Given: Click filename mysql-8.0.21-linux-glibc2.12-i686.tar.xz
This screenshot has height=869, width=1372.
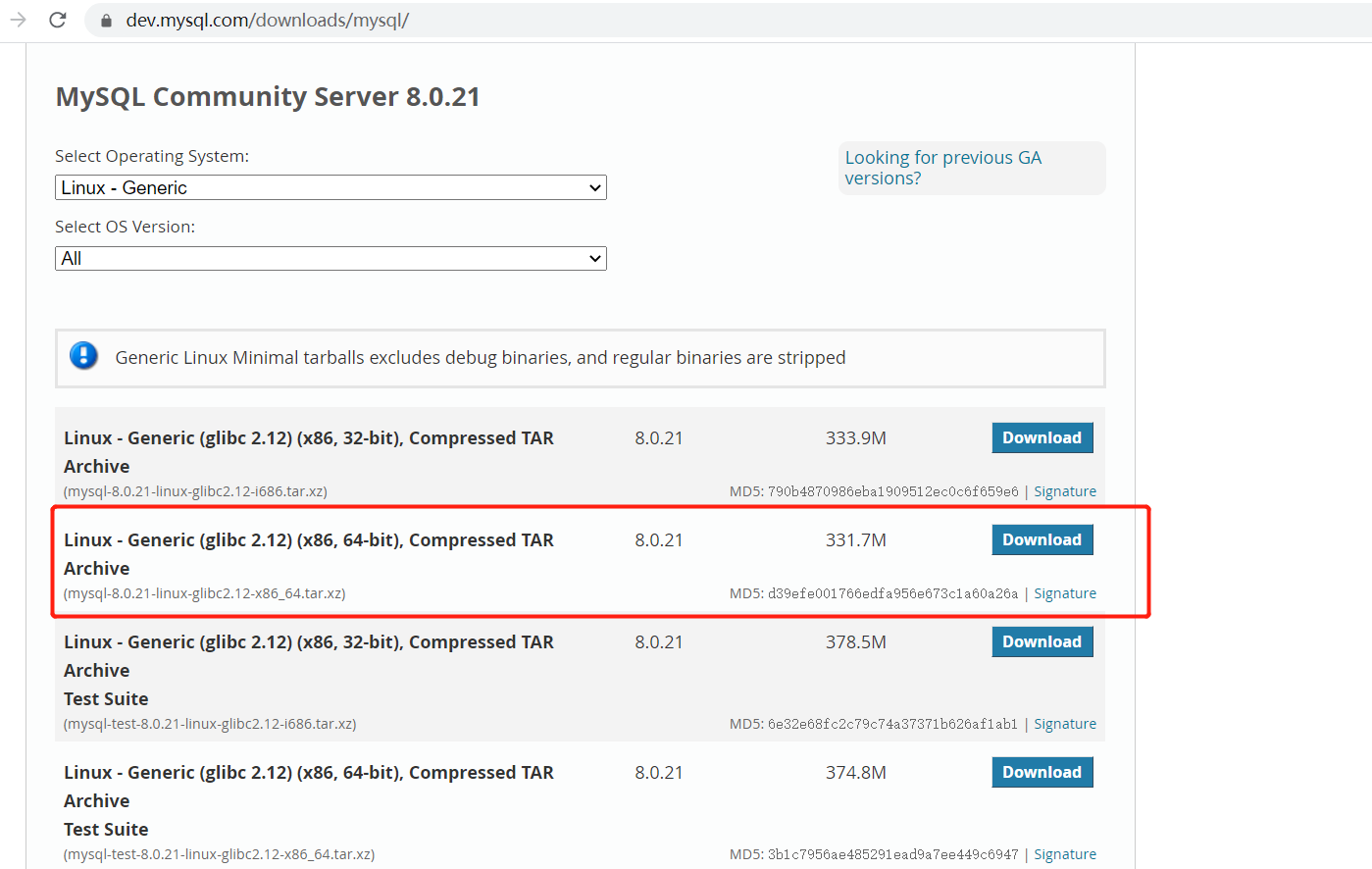Looking at the screenshot, I should [195, 491].
